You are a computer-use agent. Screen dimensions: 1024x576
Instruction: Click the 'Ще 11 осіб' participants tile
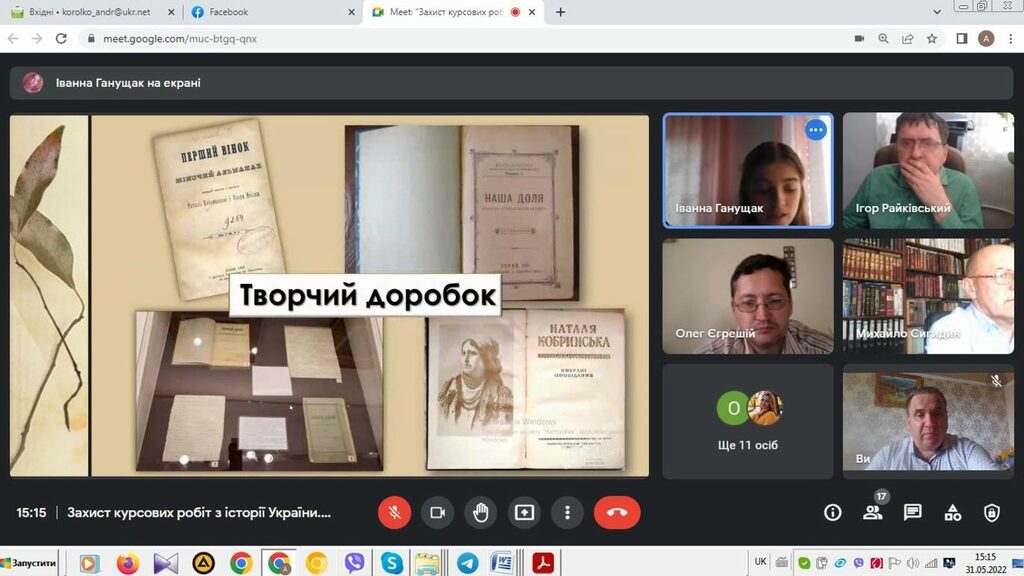748,421
